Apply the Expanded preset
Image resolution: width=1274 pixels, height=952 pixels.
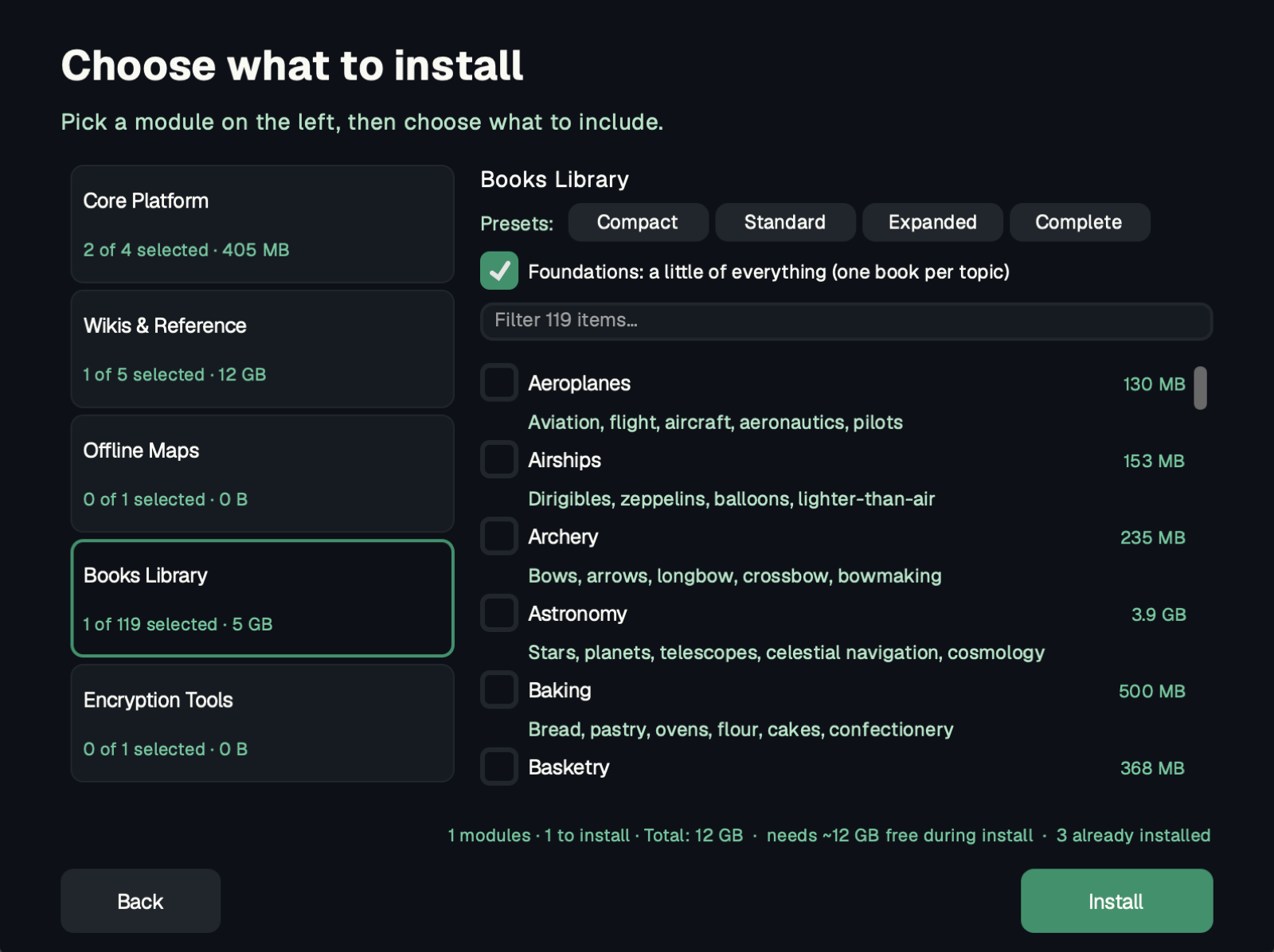[932, 222]
